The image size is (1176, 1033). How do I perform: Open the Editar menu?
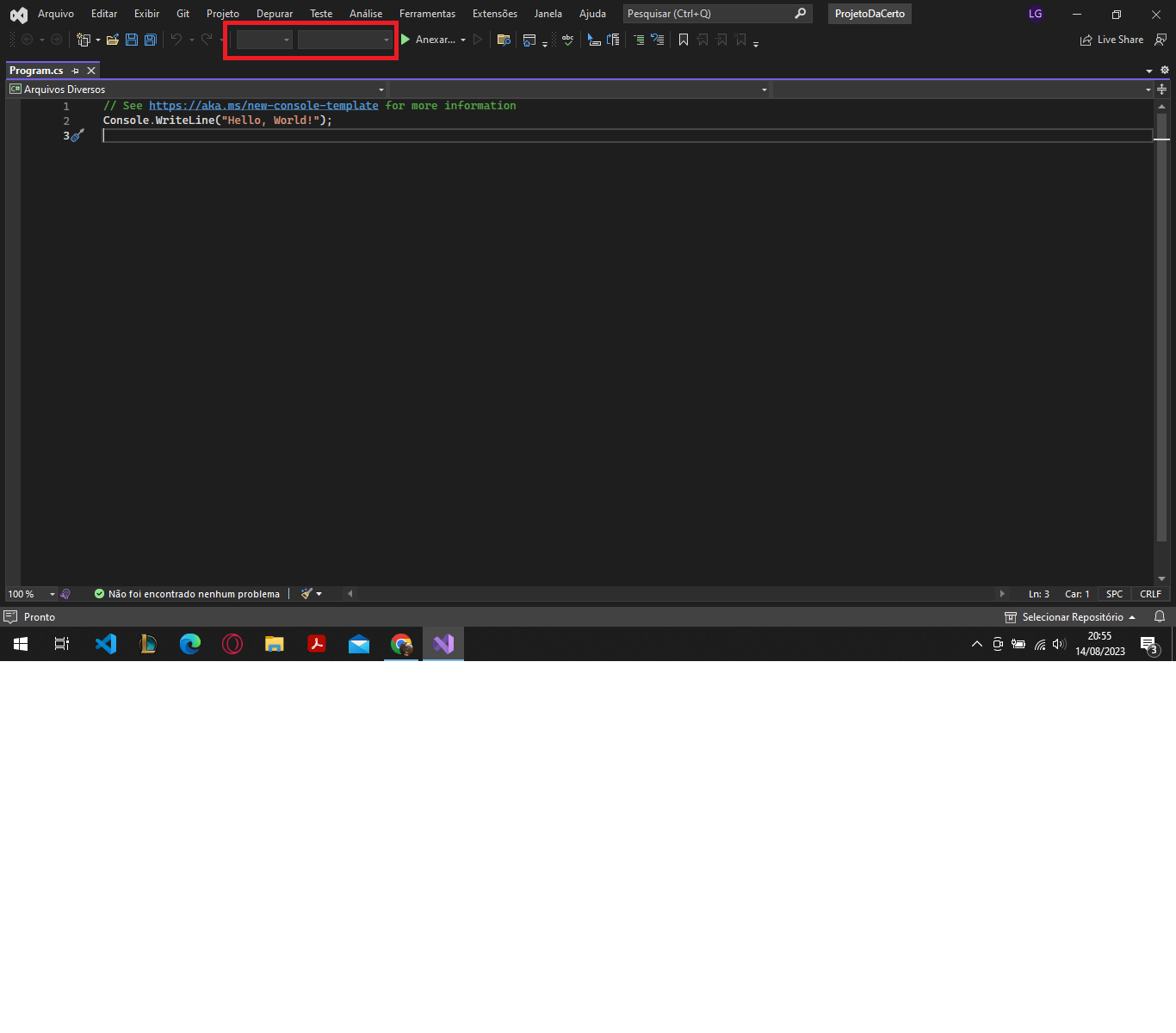pyautogui.click(x=104, y=14)
